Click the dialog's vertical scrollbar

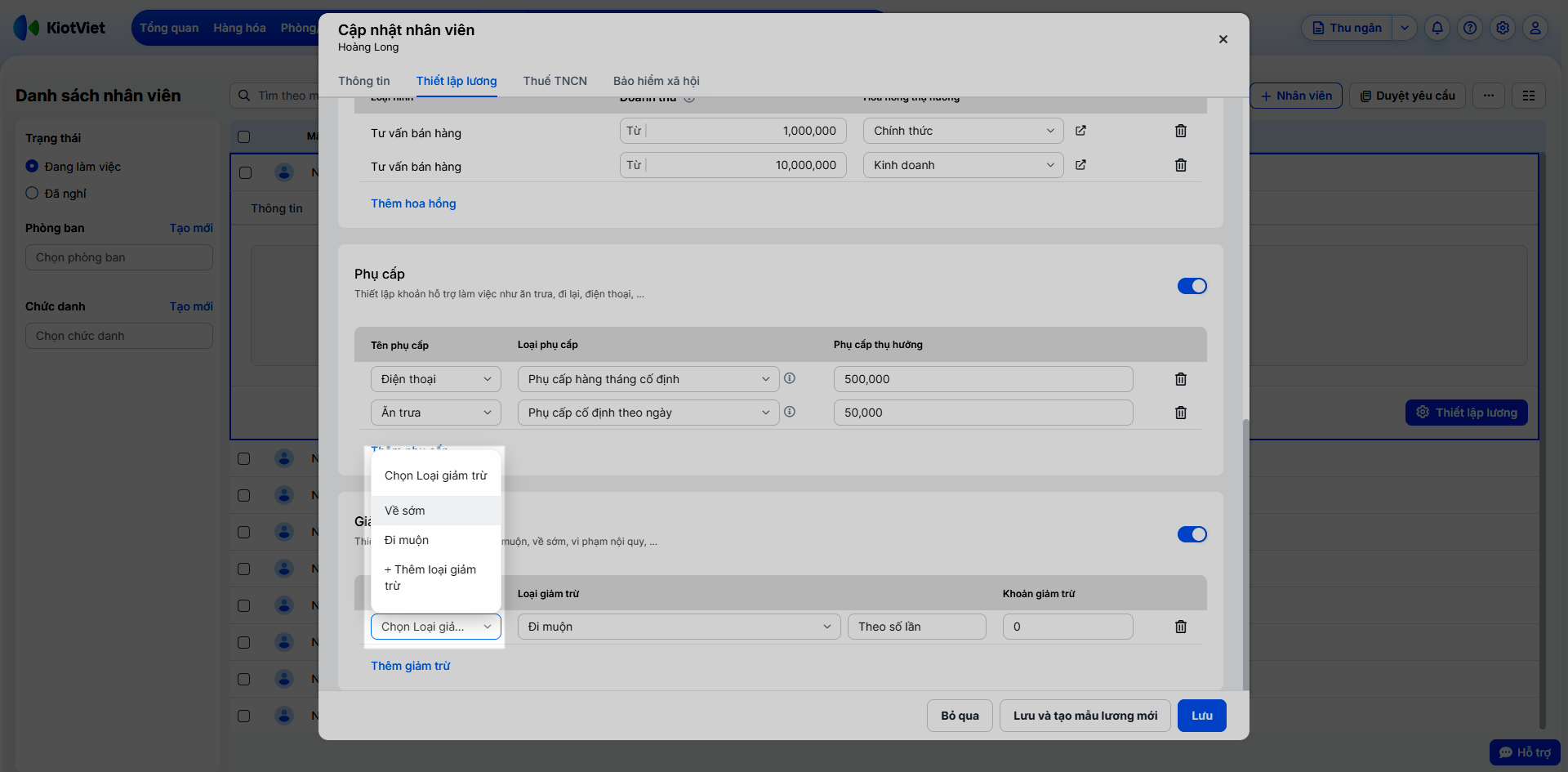pos(1245,554)
